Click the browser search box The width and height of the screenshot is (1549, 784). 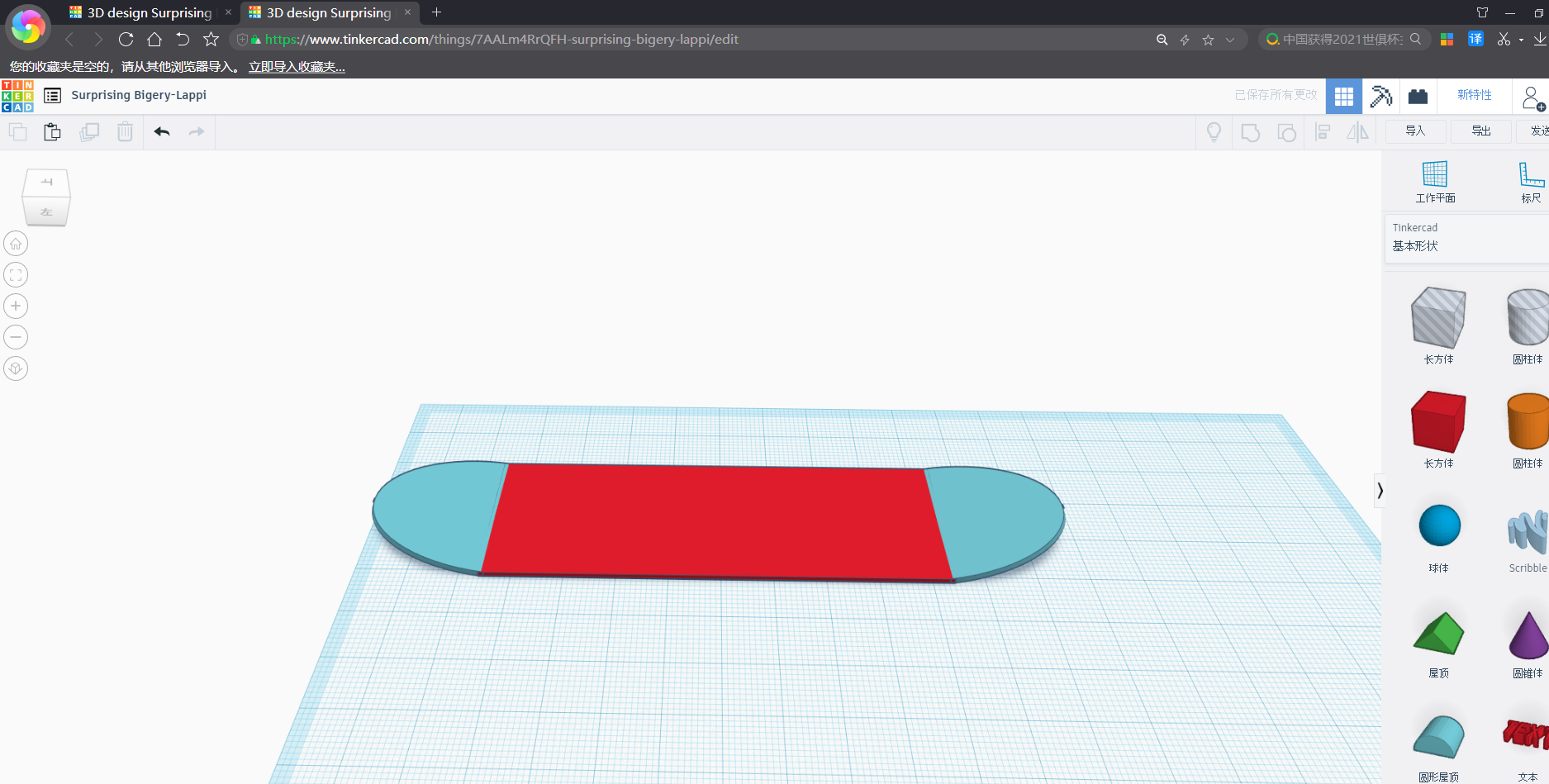(1343, 39)
